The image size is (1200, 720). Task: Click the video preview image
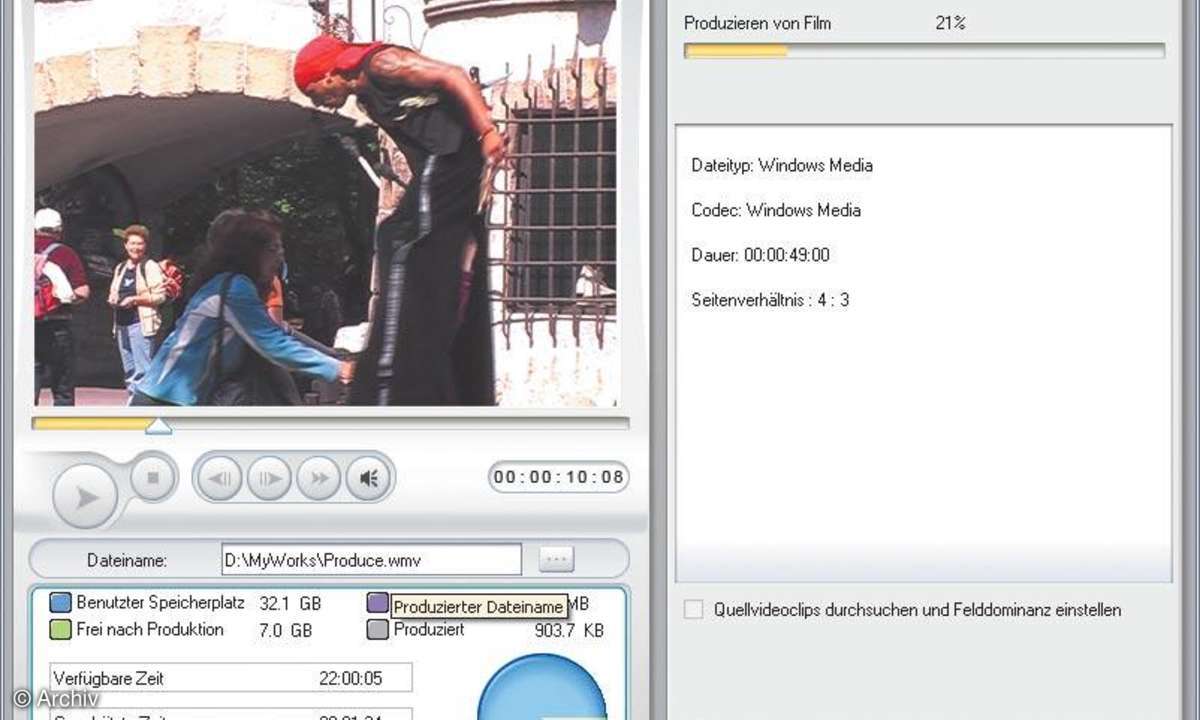coord(326,202)
